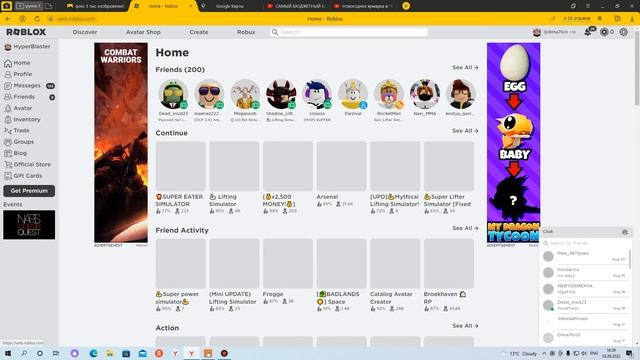Open chat settings gear icon

[x=625, y=232]
